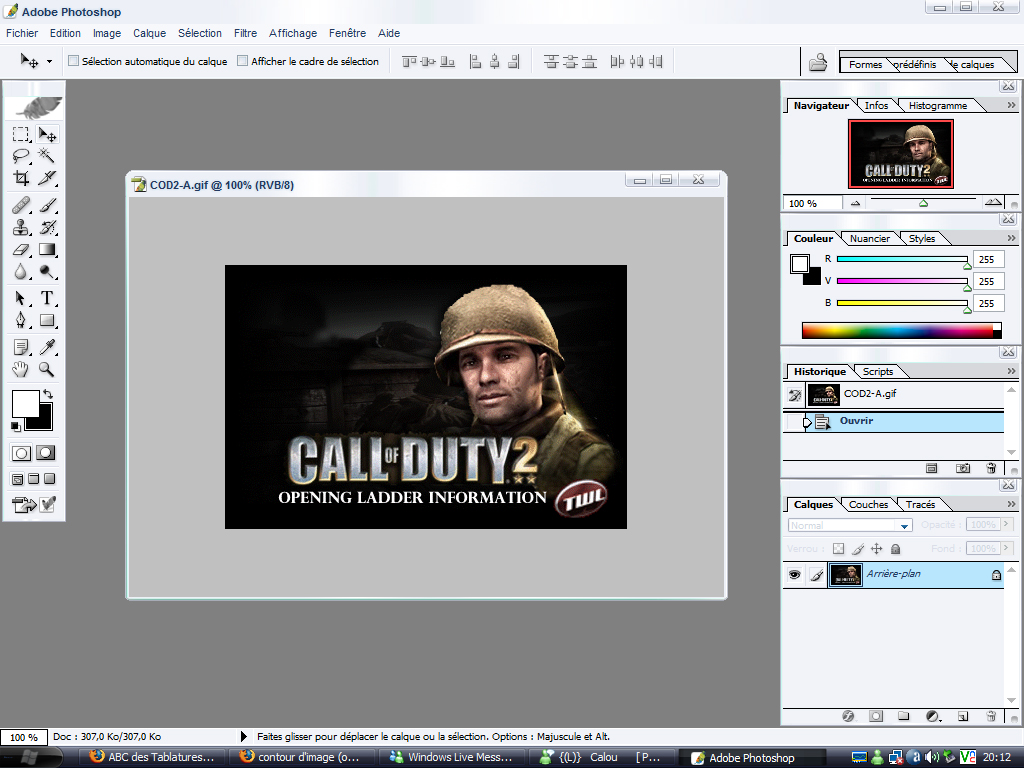Viewport: 1024px width, 768px height.
Task: Create new snapshot camera button in Historique
Action: pyautogui.click(x=963, y=468)
